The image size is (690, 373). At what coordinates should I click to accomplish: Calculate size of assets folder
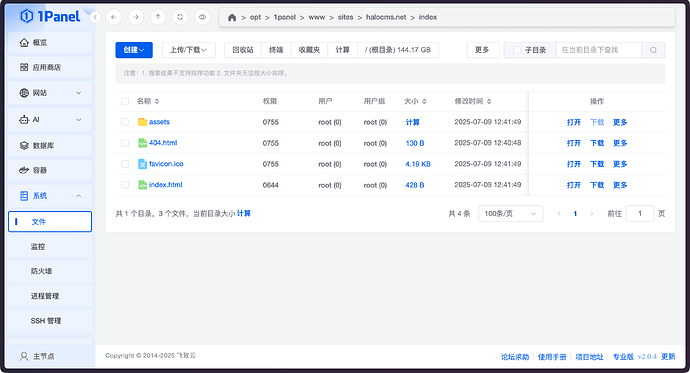(412, 122)
